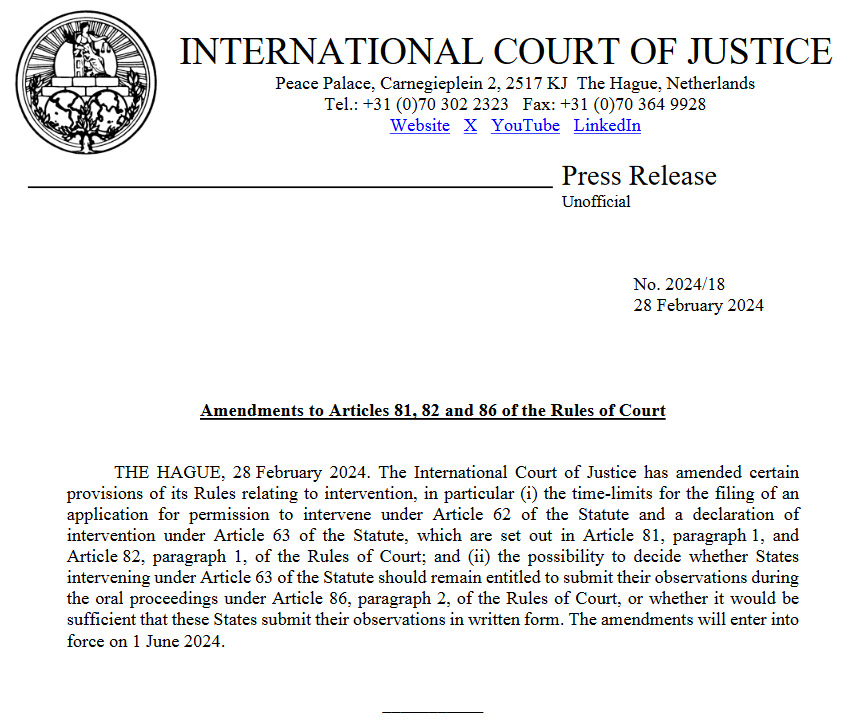
Task: Click the Peace Palace address line
Action: click(x=515, y=83)
